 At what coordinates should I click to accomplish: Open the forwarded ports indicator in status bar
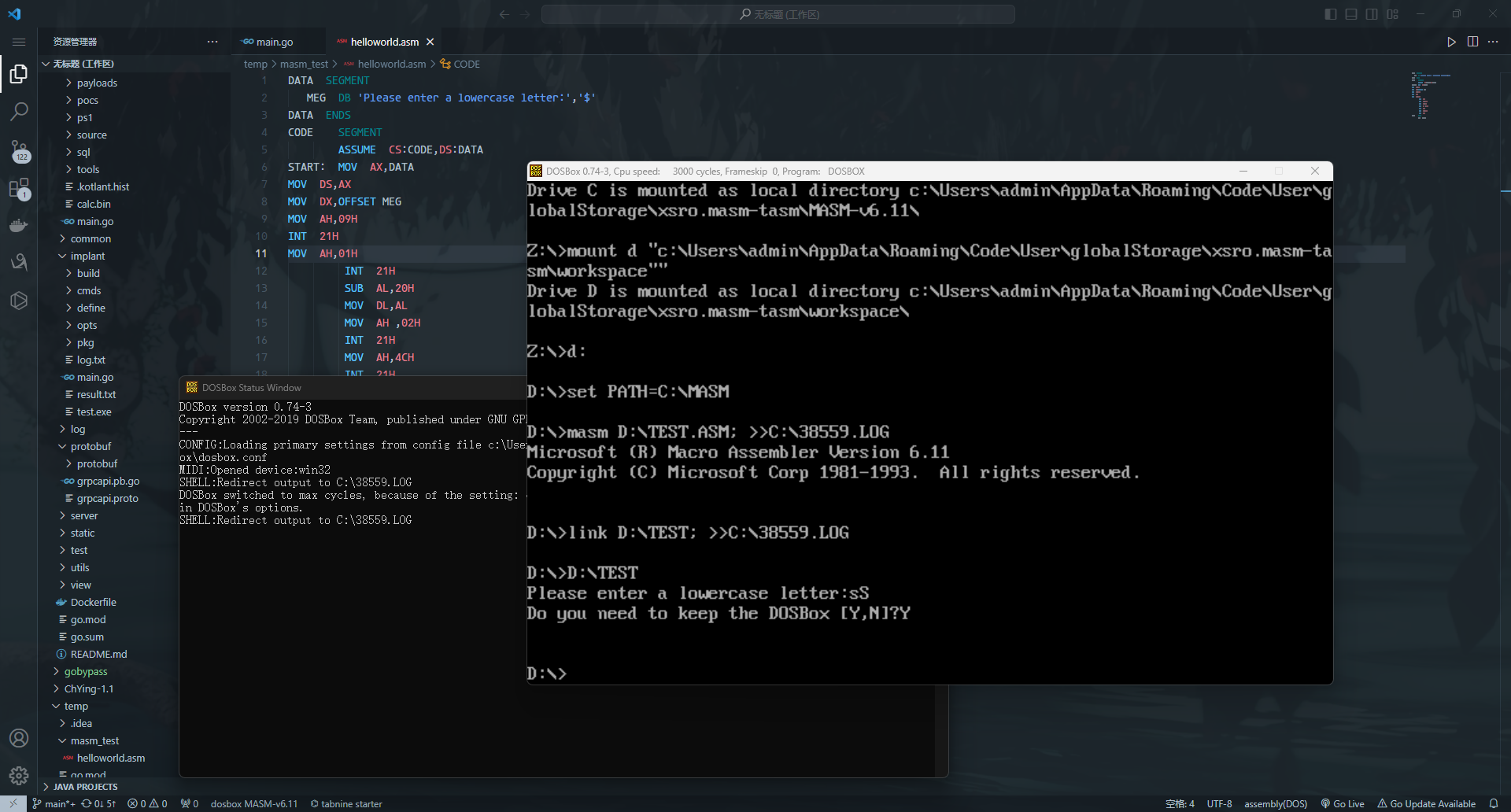coord(190,803)
